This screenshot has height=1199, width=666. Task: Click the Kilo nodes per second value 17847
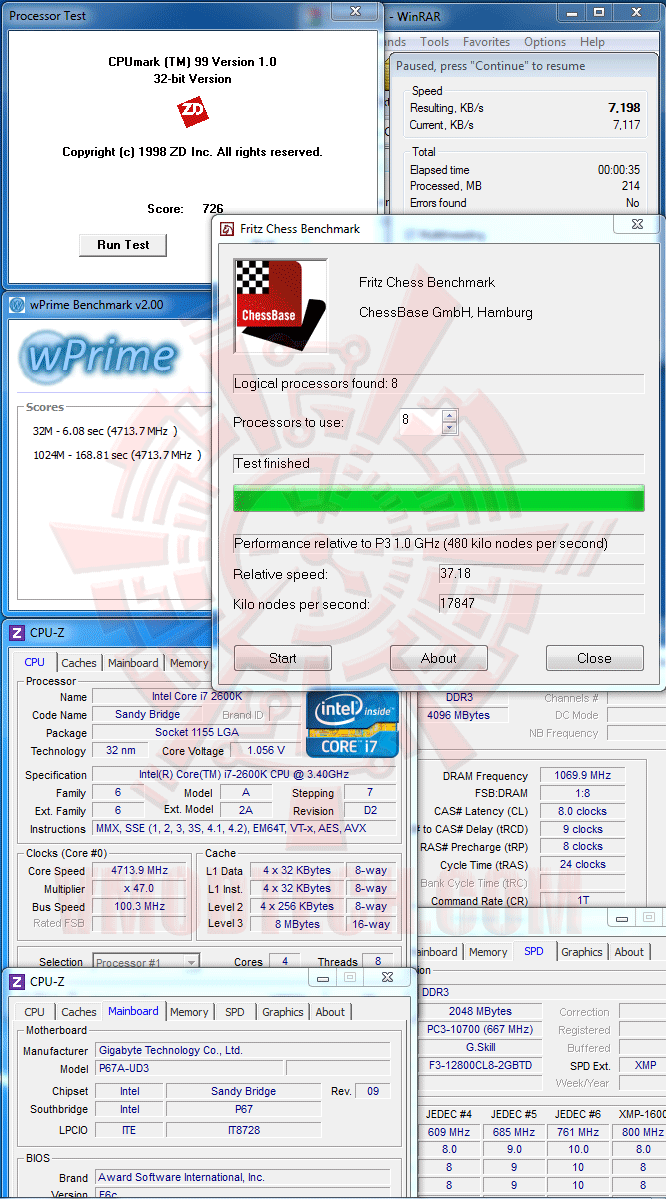[541, 603]
